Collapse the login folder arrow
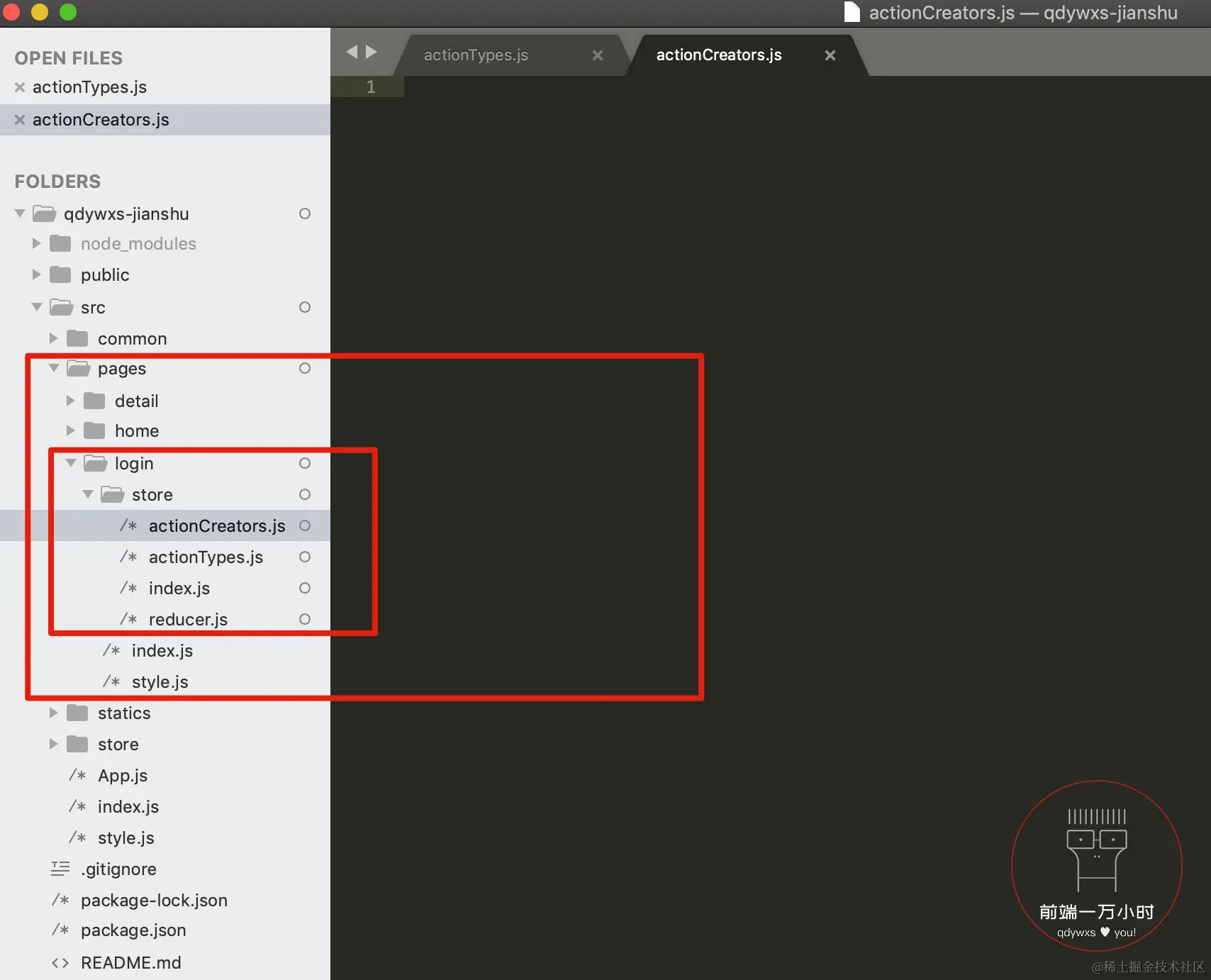Viewport: 1211px width, 980px height. pyautogui.click(x=71, y=463)
